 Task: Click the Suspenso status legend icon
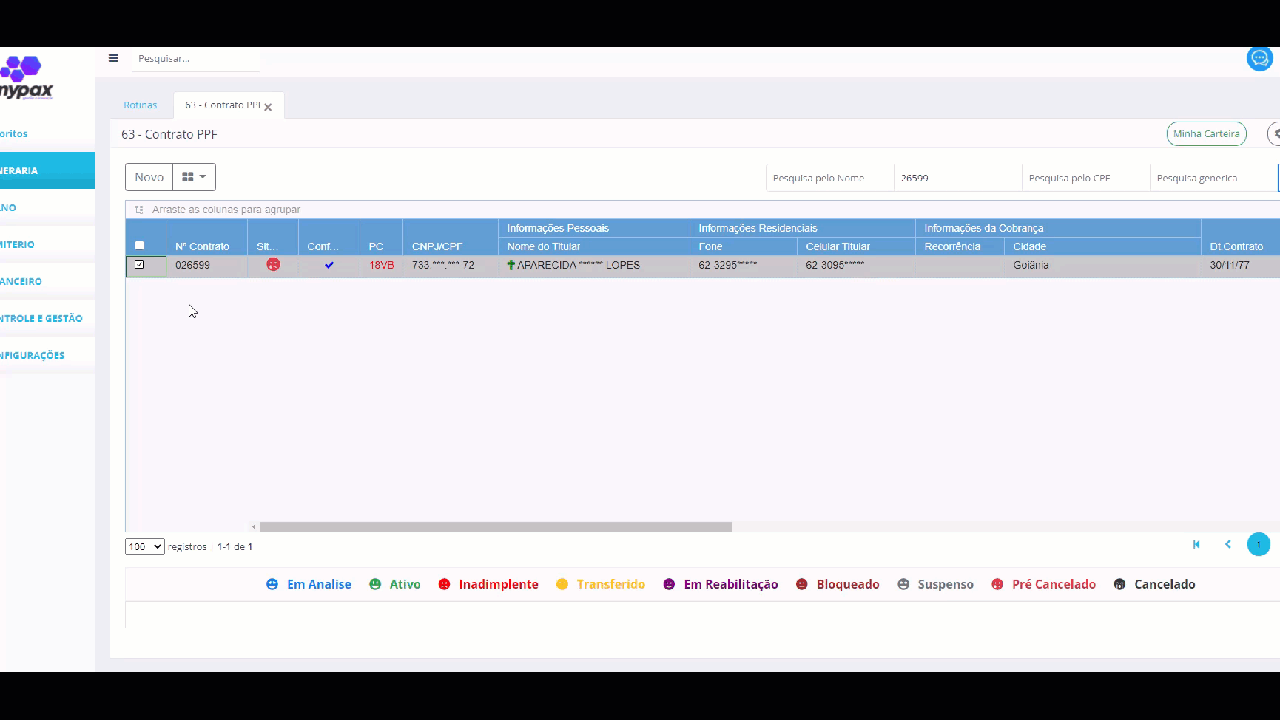[x=903, y=584]
